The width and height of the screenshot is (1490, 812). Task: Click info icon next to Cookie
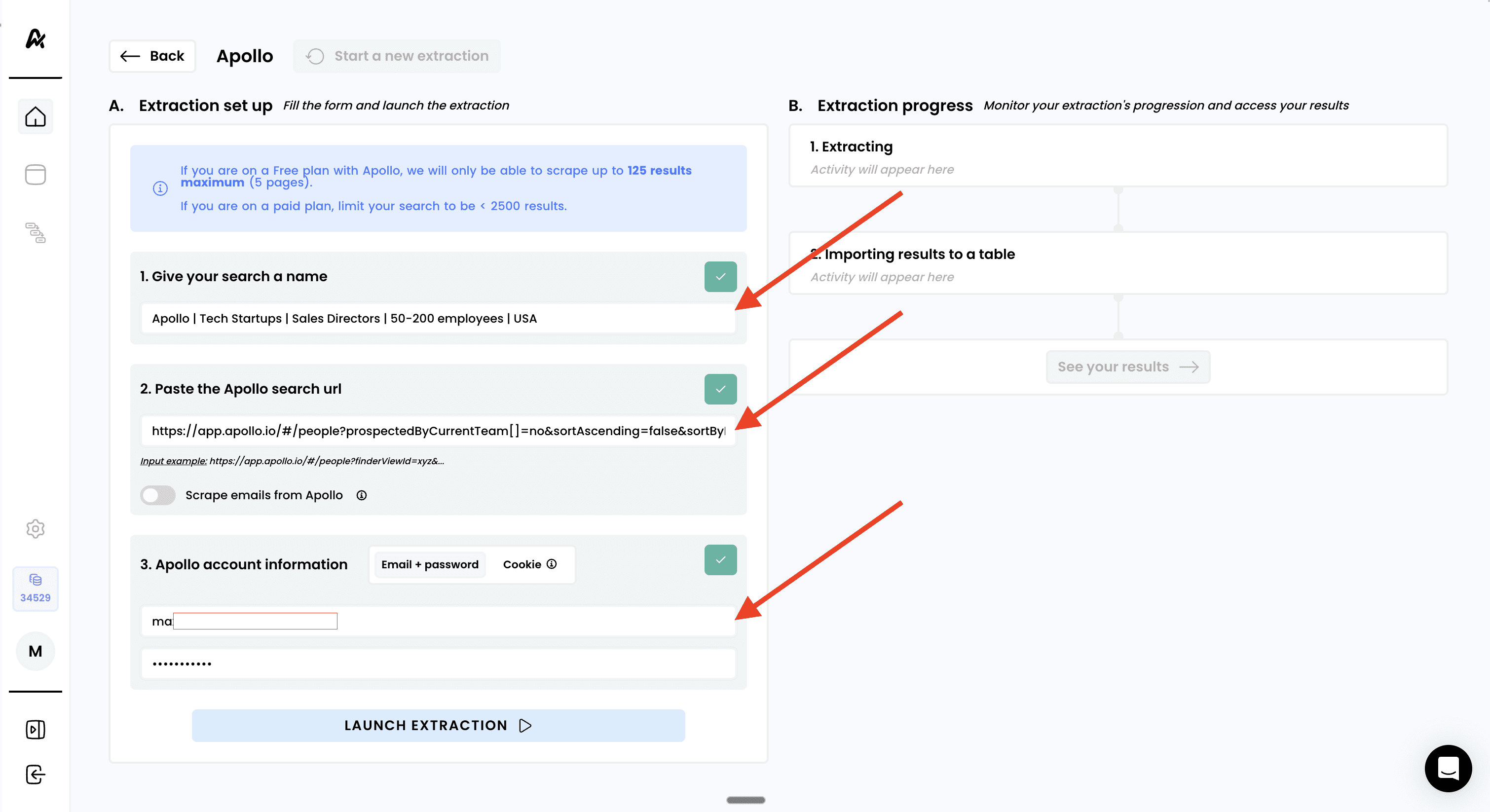tap(552, 564)
